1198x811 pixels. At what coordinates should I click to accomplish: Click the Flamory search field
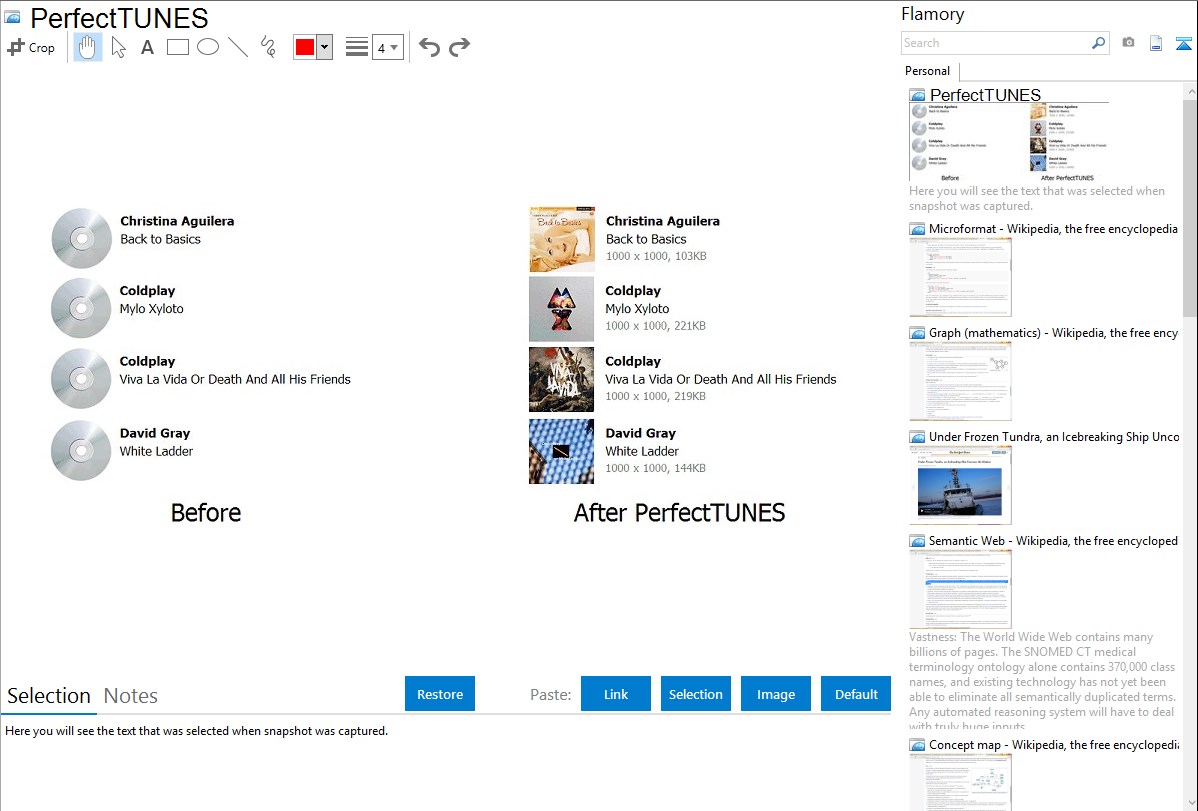(x=996, y=43)
